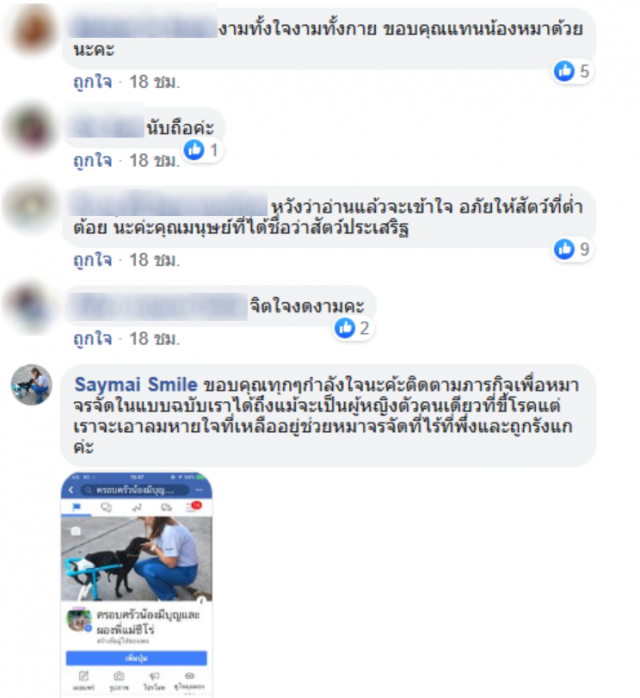Open the 18 ชม. timestamp under จิตใจงดงามคะ
The height and width of the screenshot is (698, 640).
(x=154, y=339)
